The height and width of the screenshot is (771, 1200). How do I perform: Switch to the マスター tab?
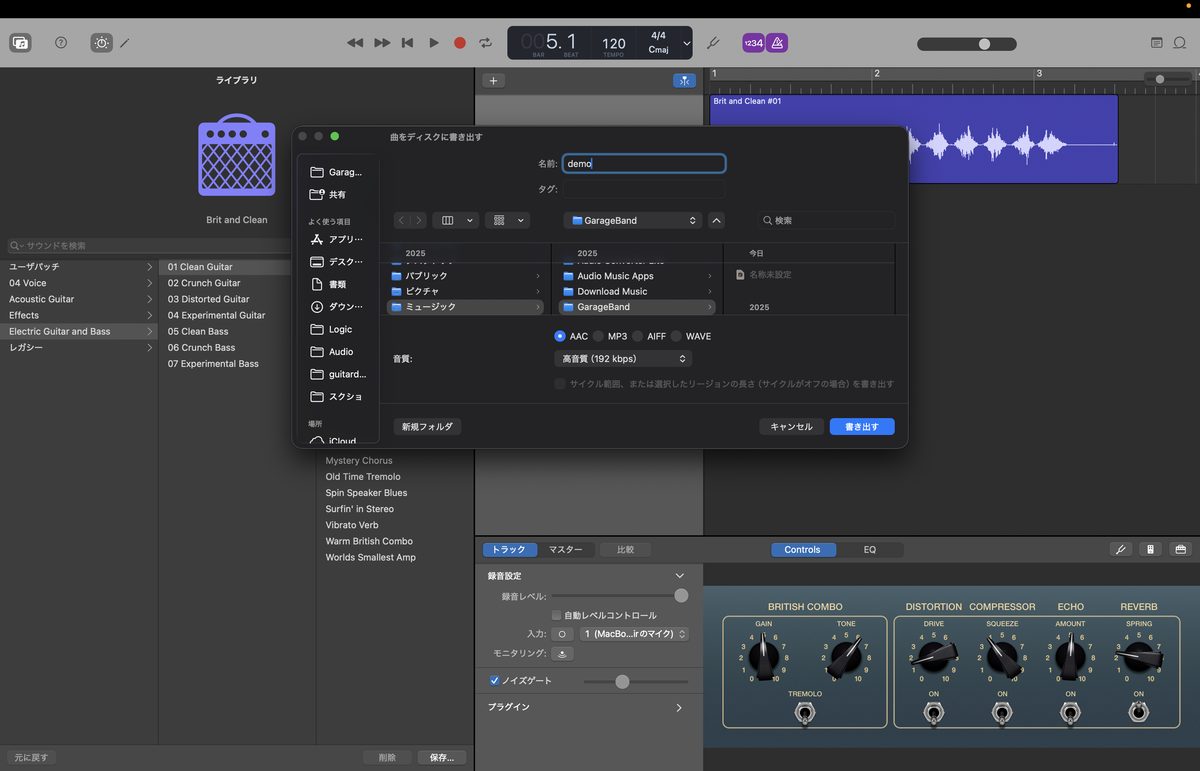[x=565, y=549]
